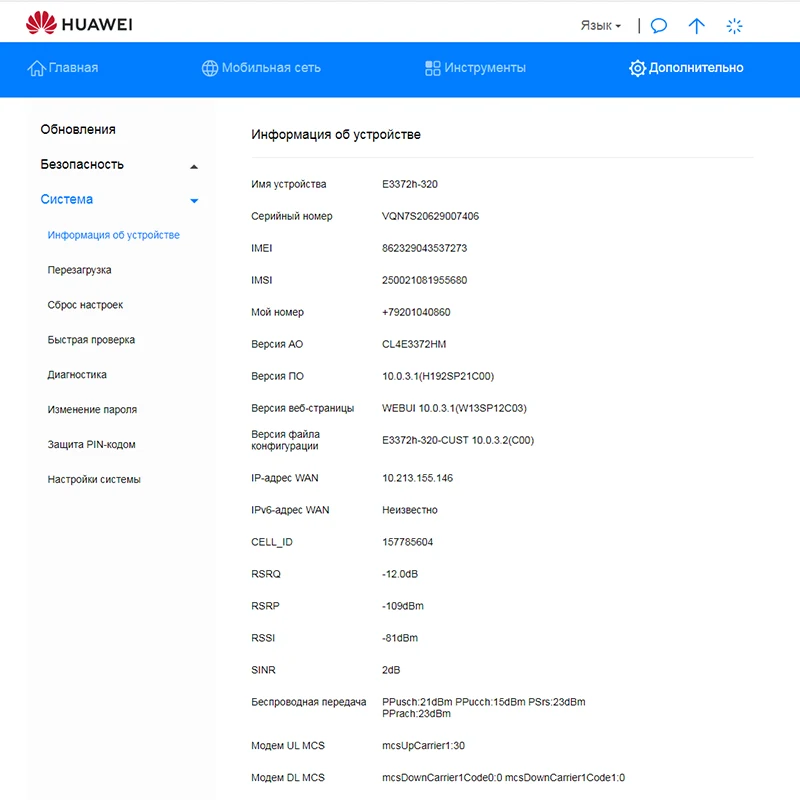The image size is (800, 800).
Task: Switch to the Инструменты tab
Action: click(485, 68)
